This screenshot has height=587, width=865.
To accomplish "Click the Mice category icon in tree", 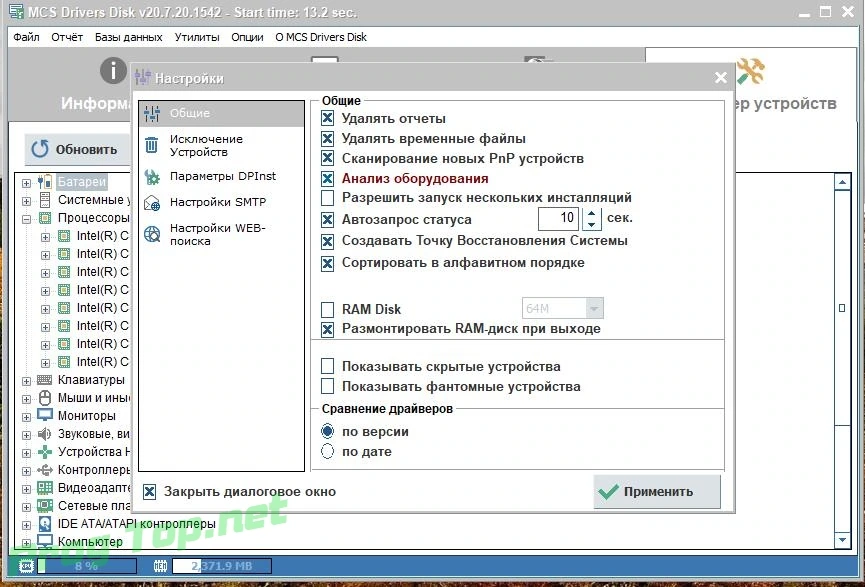I will [45, 398].
